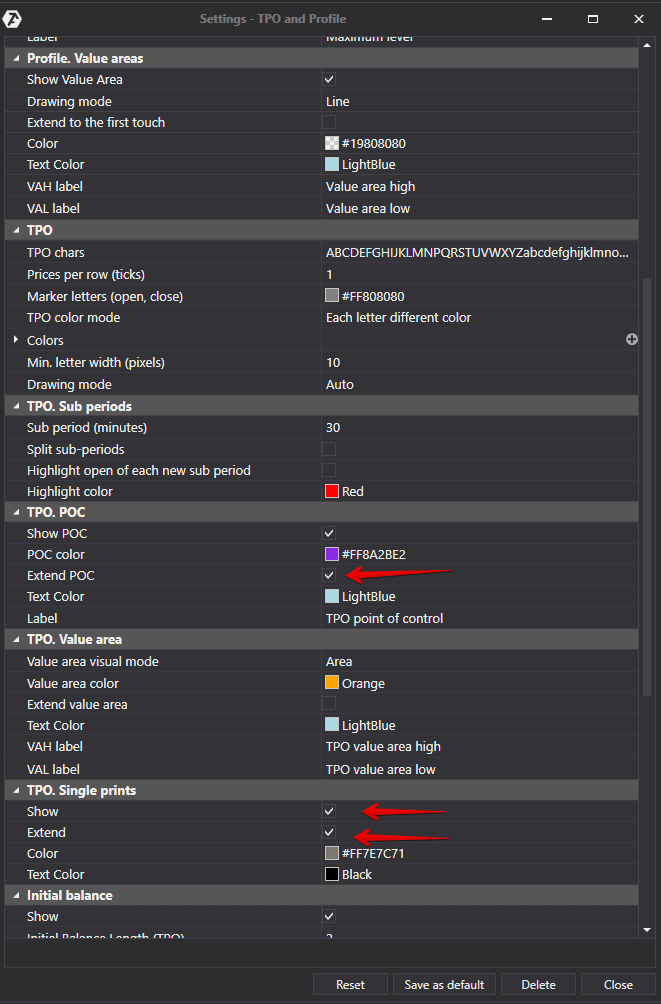Collapse the Initial balance section
This screenshot has height=1004, width=661.
(x=16, y=895)
